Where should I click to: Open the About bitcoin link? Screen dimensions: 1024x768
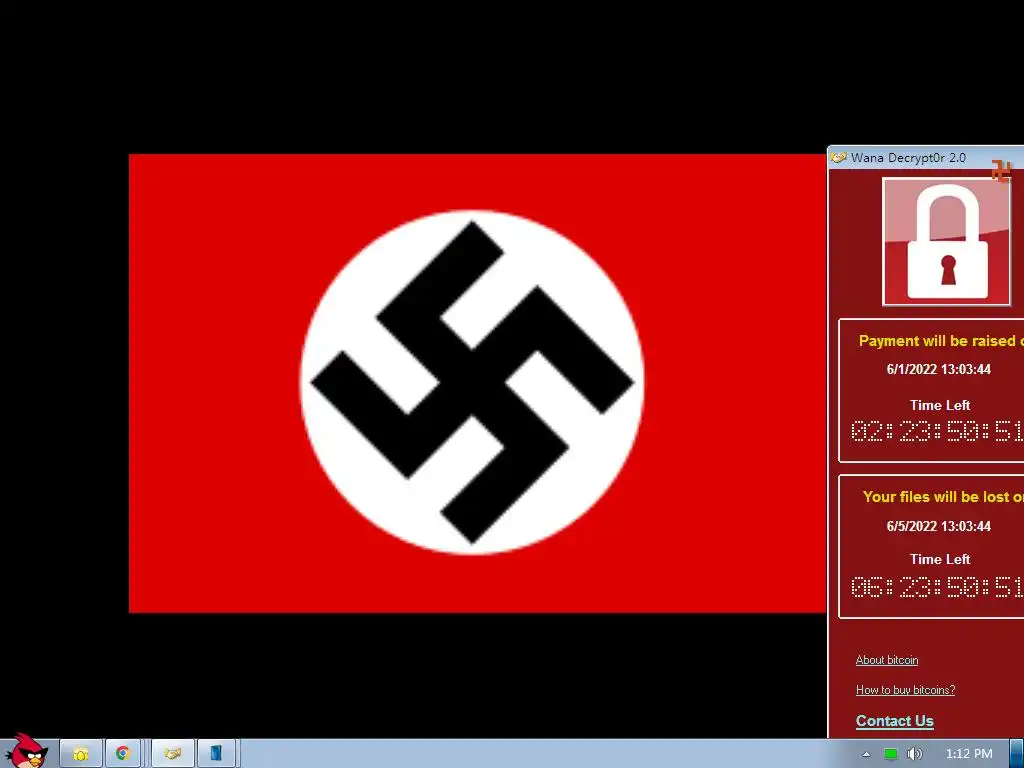pos(887,660)
